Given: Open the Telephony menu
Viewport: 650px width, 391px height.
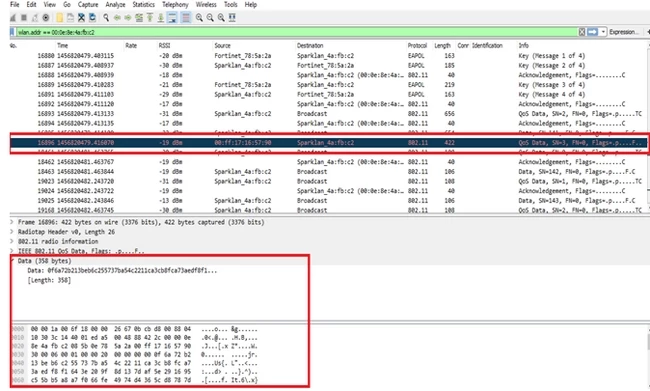Looking at the screenshot, I should click(x=175, y=5).
